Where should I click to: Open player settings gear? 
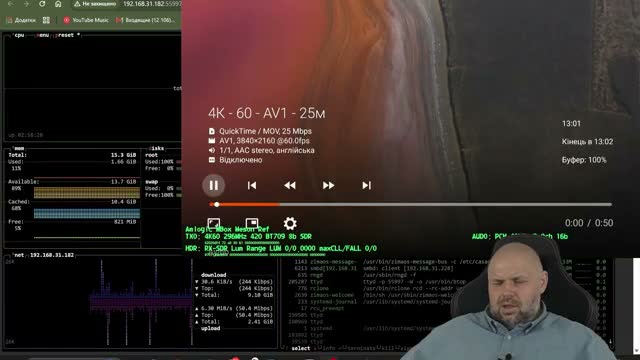290,223
